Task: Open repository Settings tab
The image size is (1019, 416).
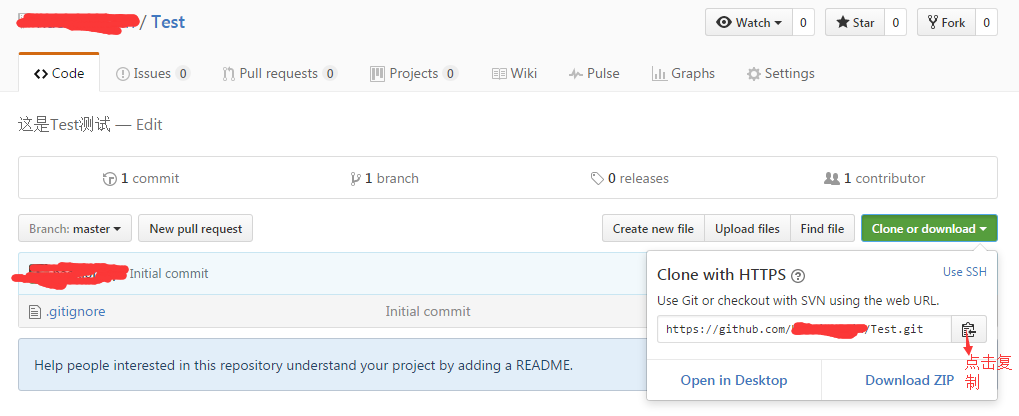Action: click(780, 73)
